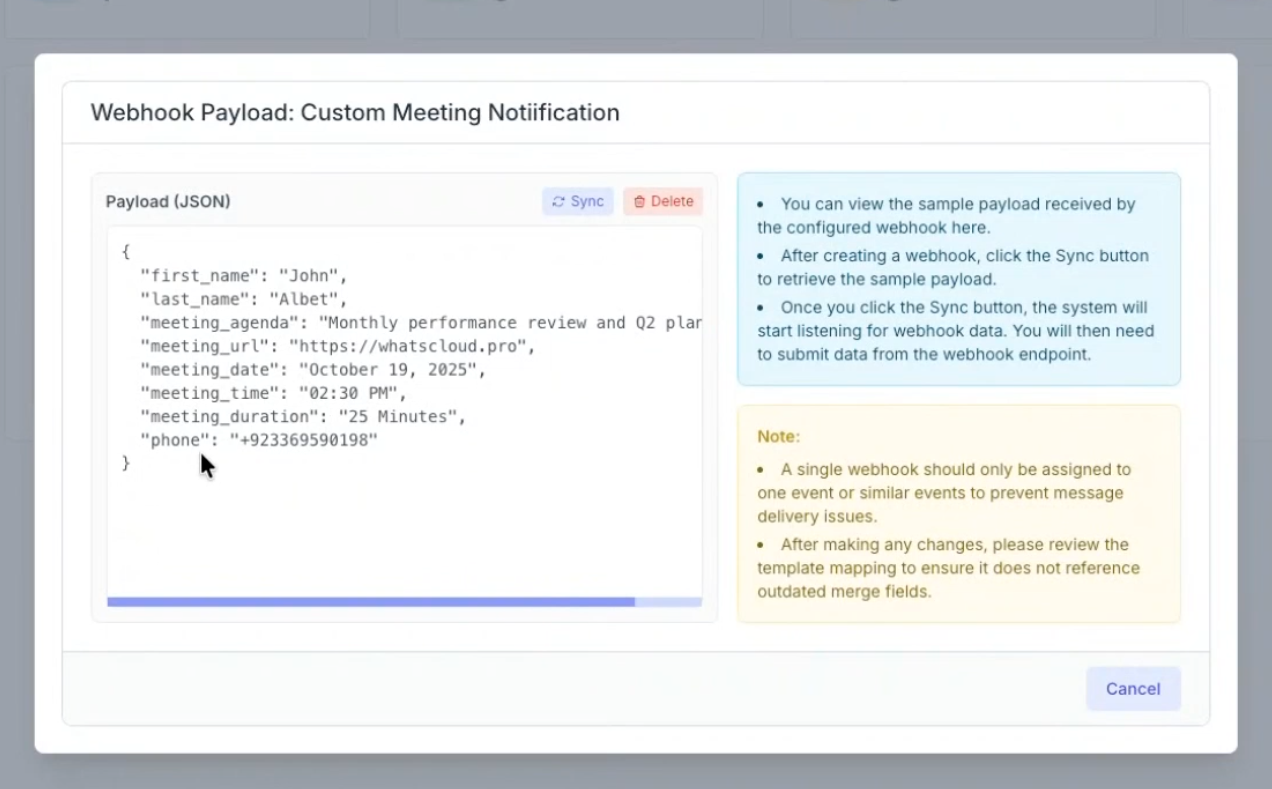Click the horizontal scrollbar below the JSON payload
The width and height of the screenshot is (1272, 789).
point(370,601)
